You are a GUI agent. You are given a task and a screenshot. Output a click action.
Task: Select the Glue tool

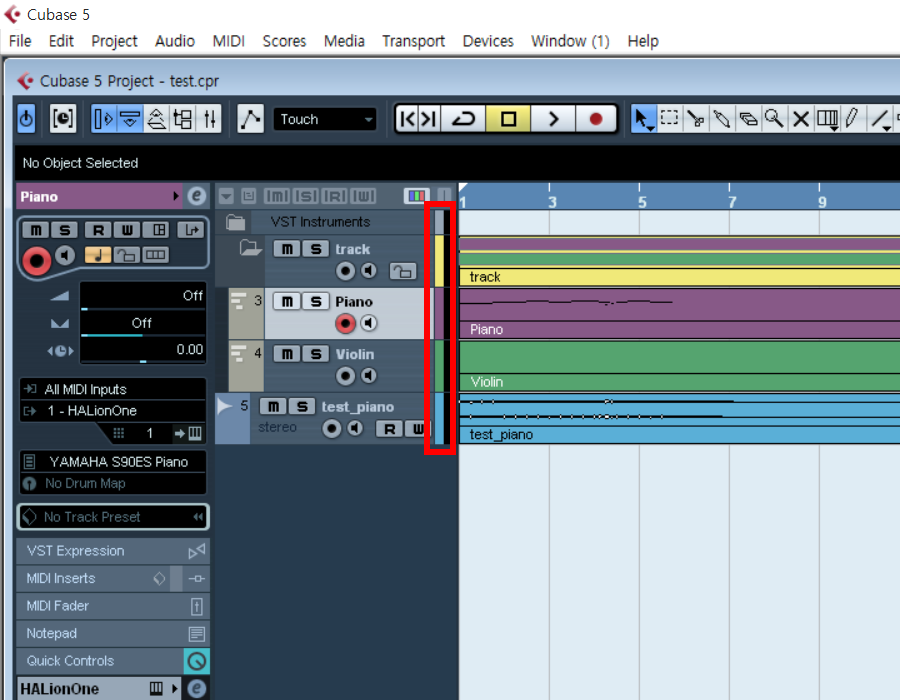coord(722,119)
